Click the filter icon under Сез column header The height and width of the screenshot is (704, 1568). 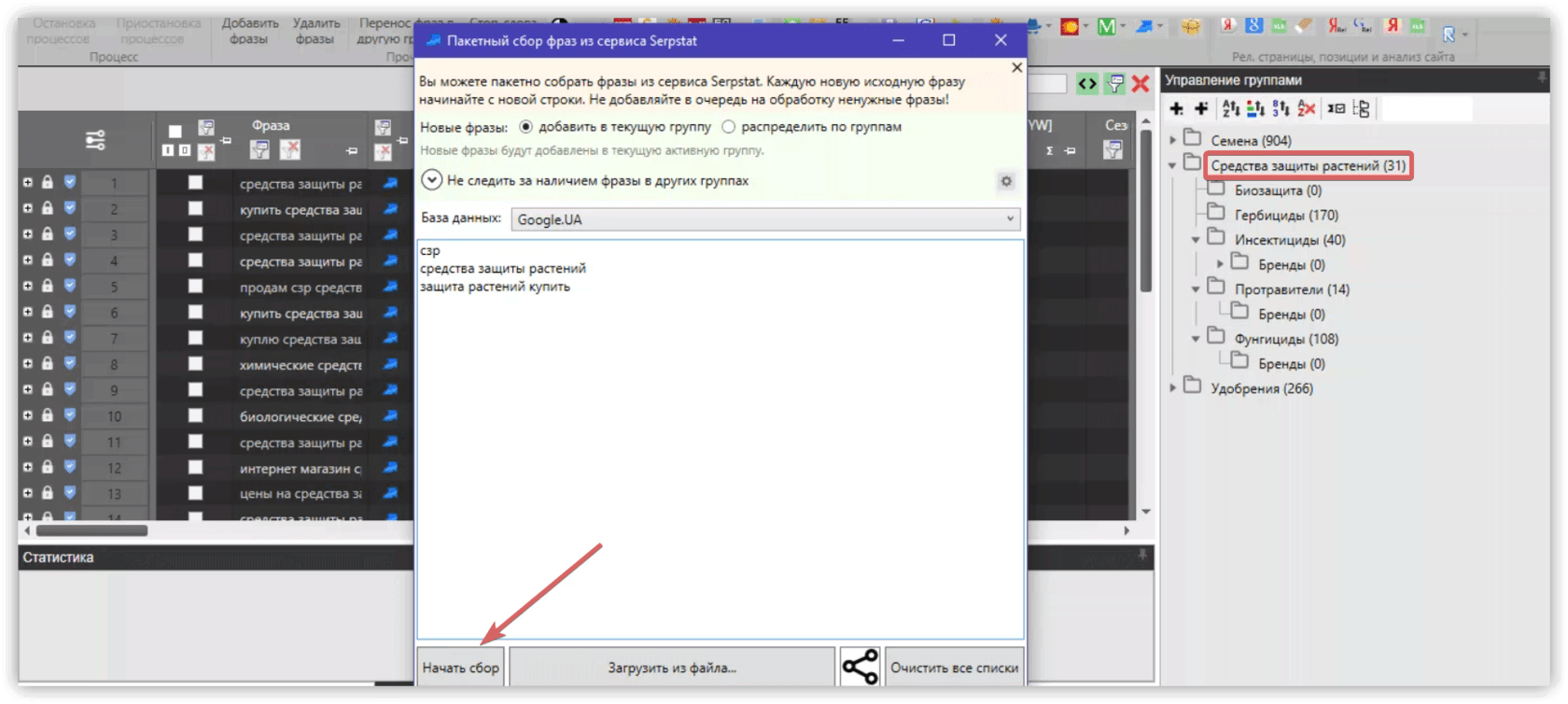(x=1113, y=149)
